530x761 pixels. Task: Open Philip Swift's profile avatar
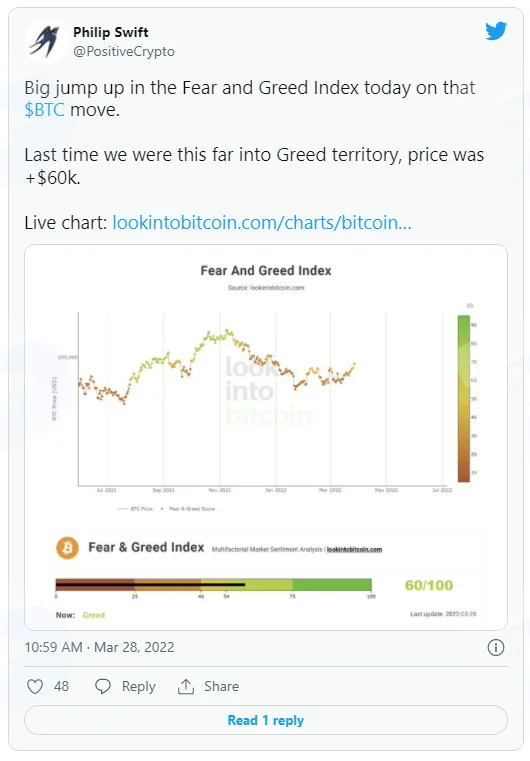point(45,42)
